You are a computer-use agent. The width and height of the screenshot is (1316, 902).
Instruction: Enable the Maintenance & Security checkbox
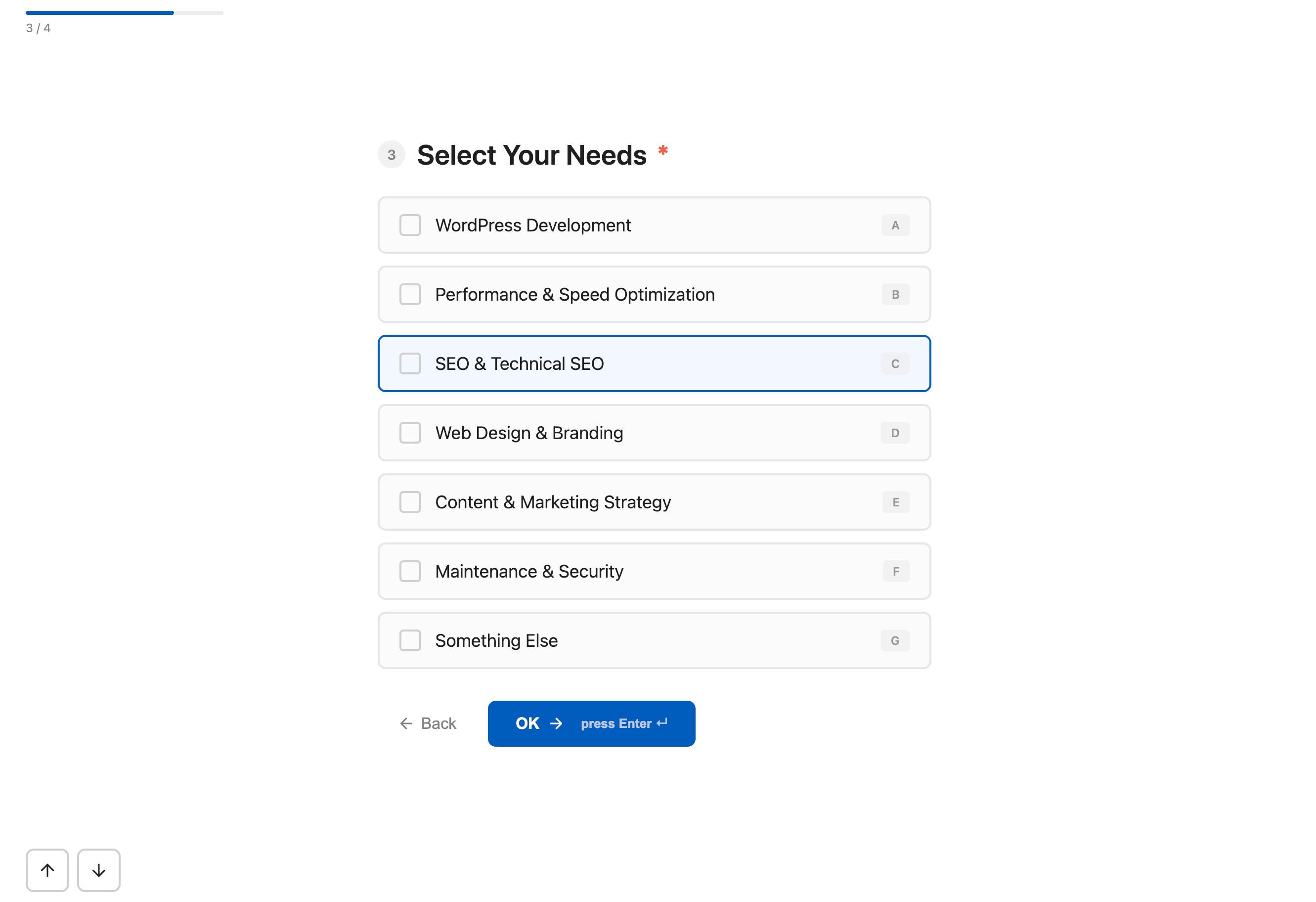[410, 571]
